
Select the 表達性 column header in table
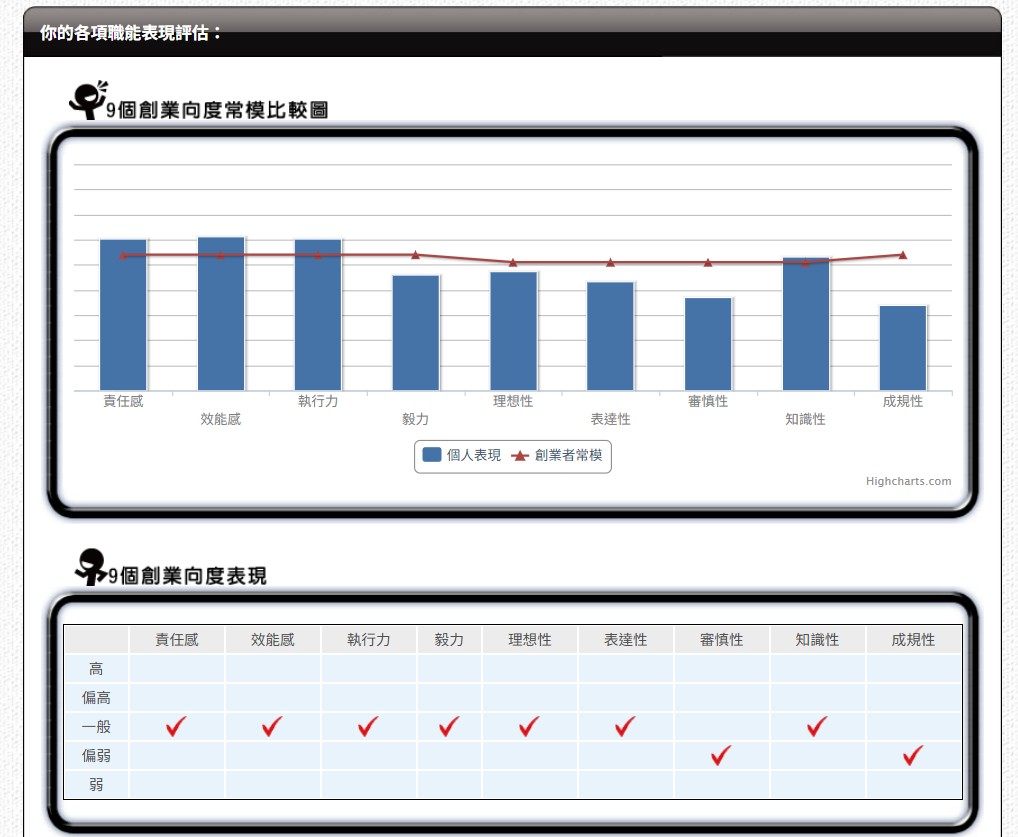(x=625, y=640)
